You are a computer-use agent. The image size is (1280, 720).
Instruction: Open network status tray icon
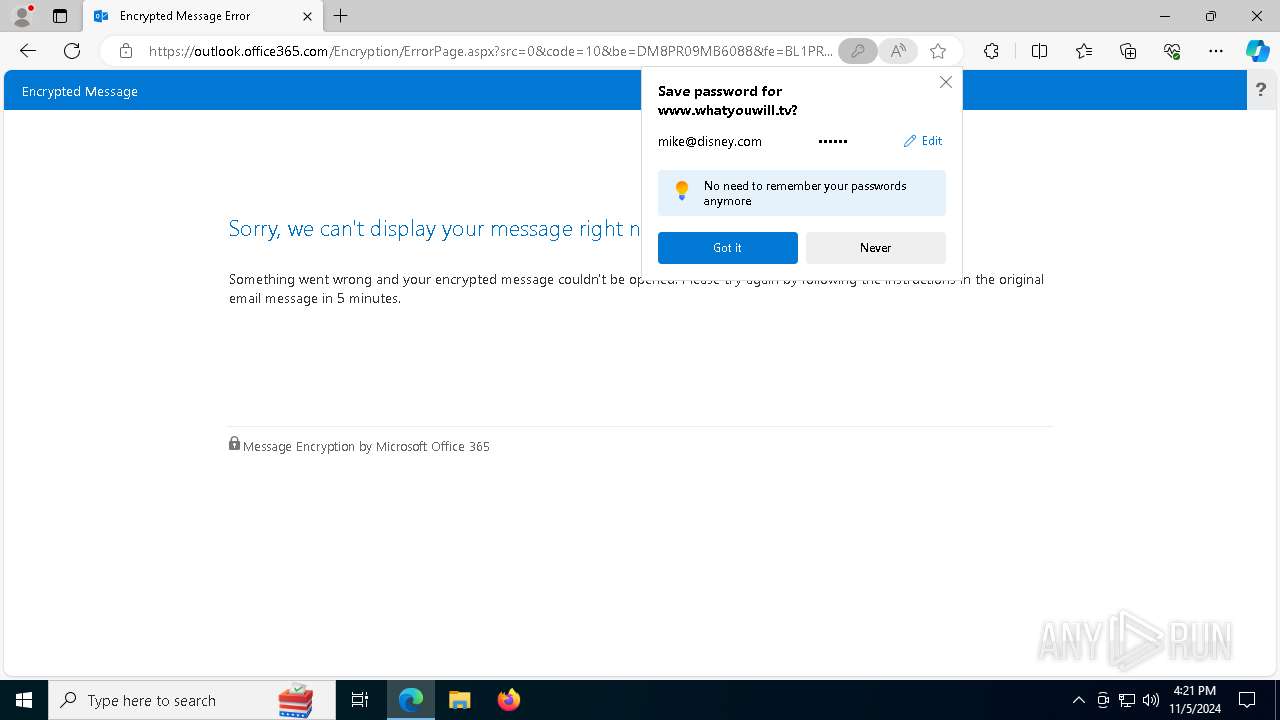coord(1127,700)
